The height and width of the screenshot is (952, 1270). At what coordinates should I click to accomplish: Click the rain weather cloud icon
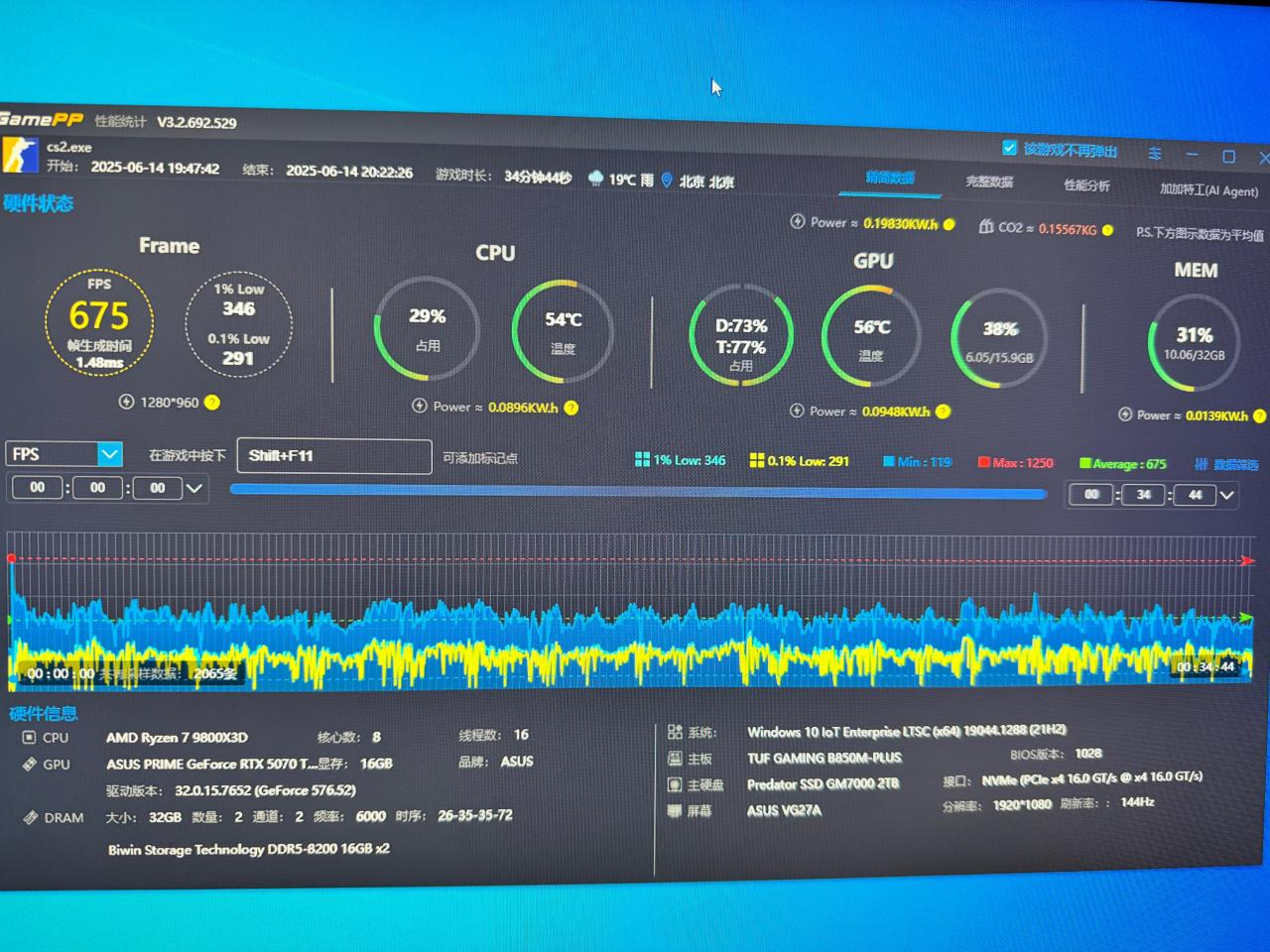click(595, 178)
